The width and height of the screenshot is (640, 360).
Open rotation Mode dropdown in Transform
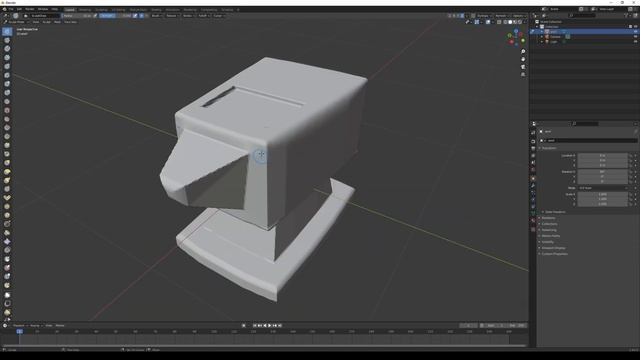coord(603,188)
